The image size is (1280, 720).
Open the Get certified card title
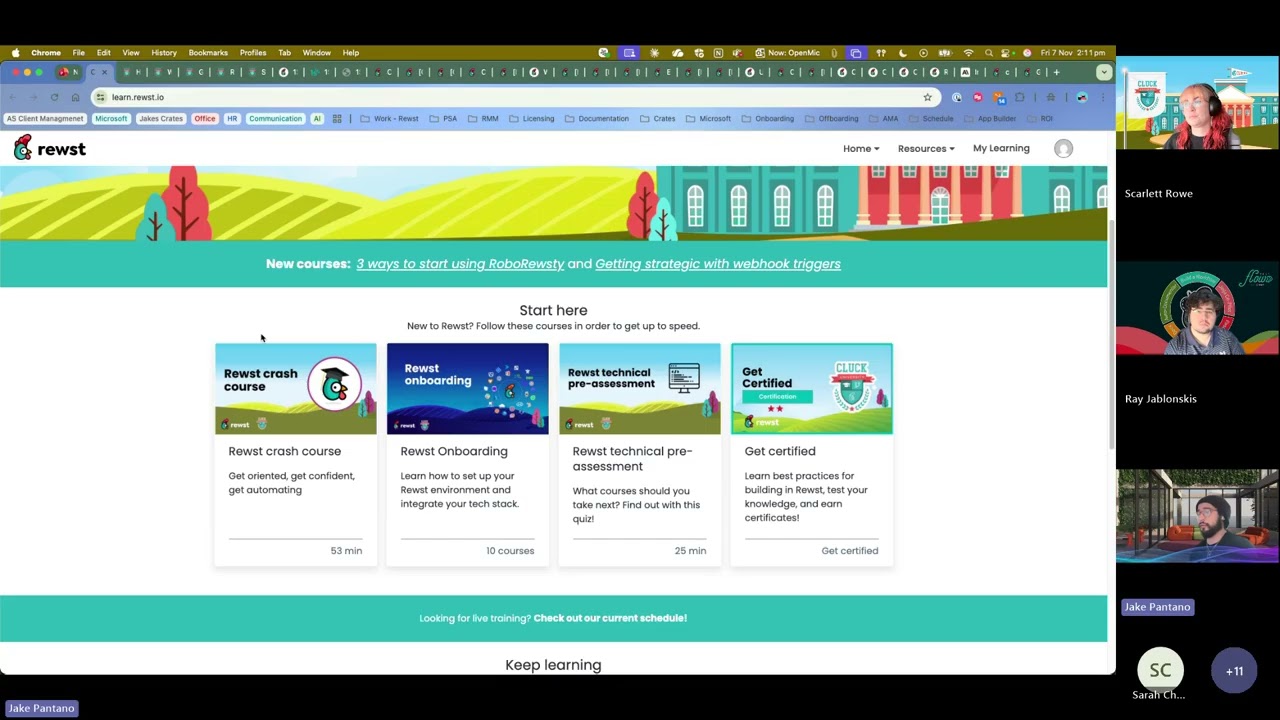(x=780, y=451)
